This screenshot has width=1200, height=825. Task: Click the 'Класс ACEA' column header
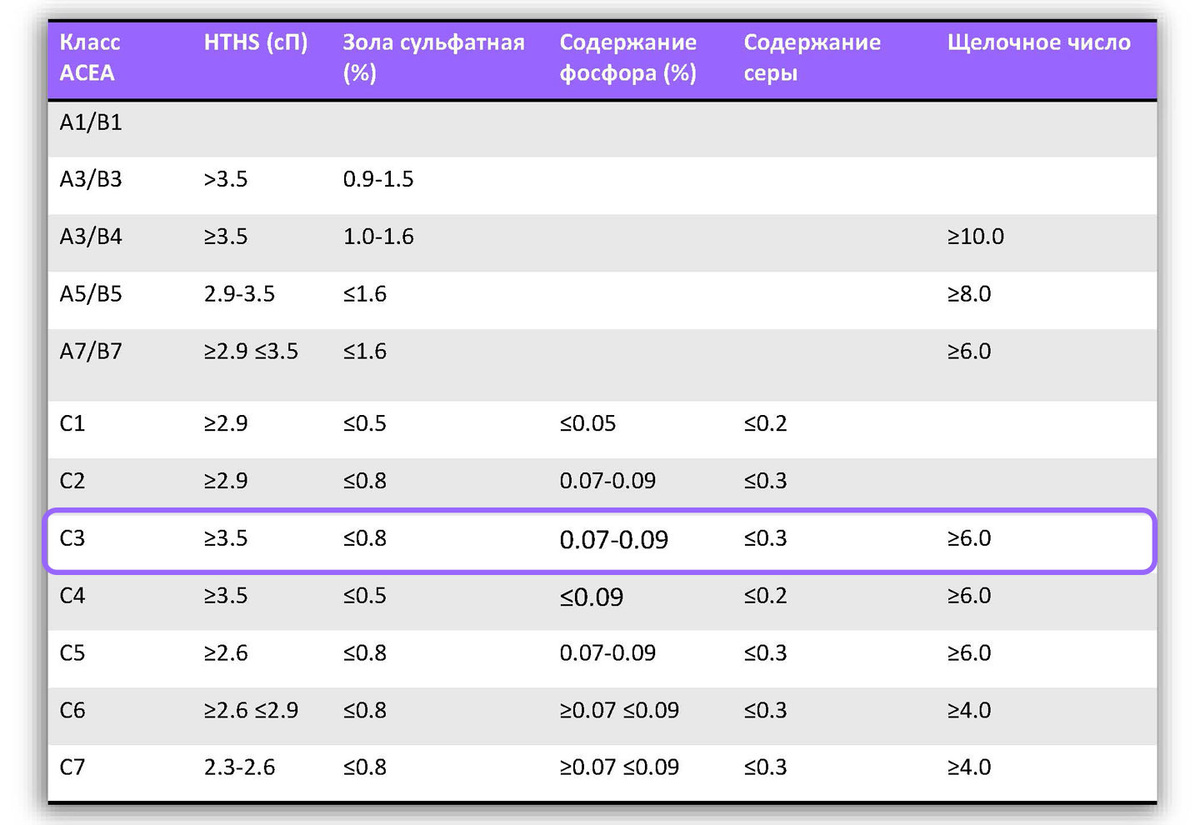(x=90, y=58)
